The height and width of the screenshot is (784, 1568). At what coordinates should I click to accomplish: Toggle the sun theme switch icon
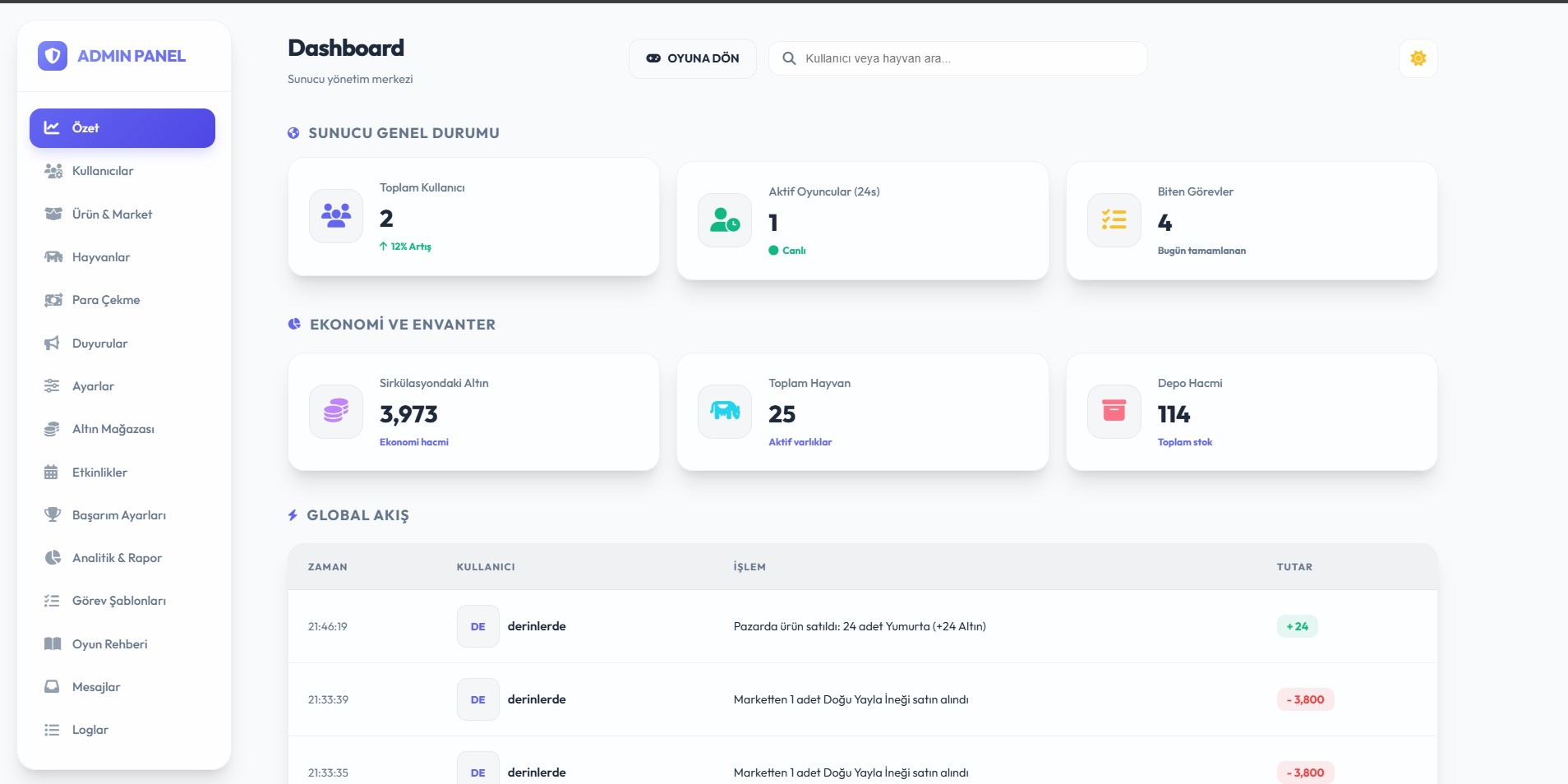pyautogui.click(x=1418, y=58)
